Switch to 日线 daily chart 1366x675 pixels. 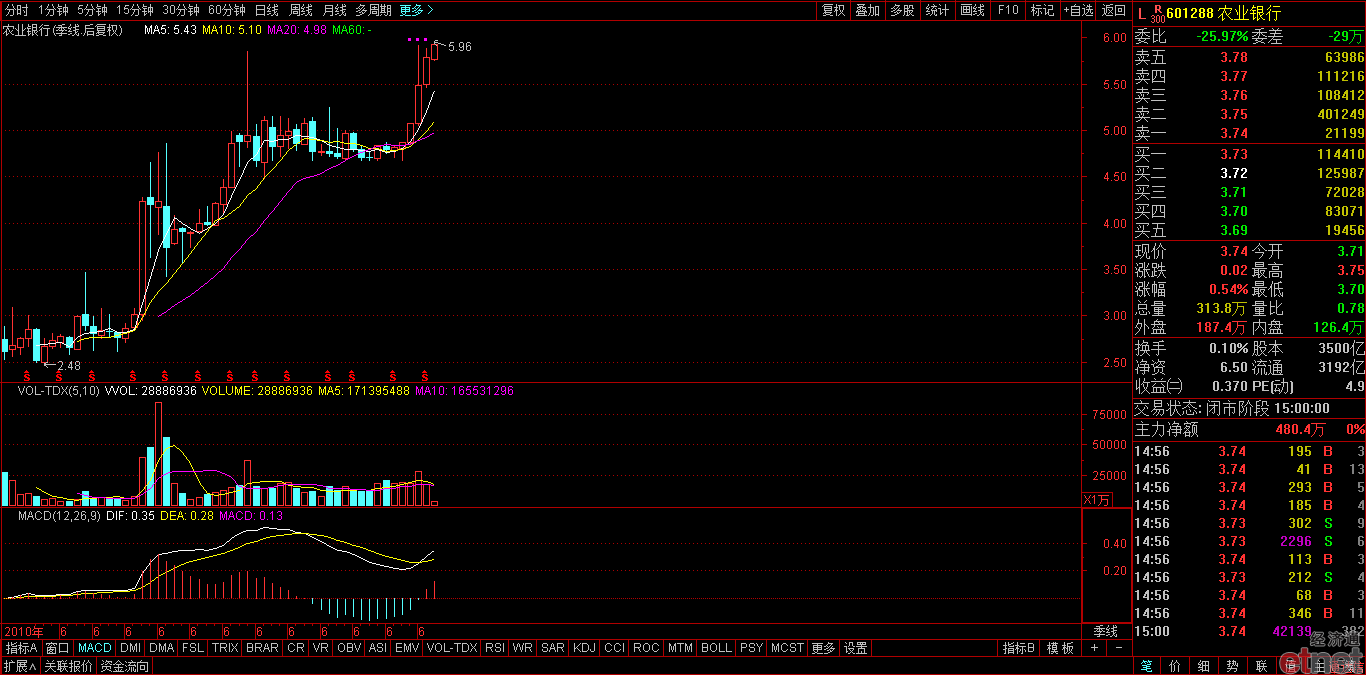(x=267, y=10)
